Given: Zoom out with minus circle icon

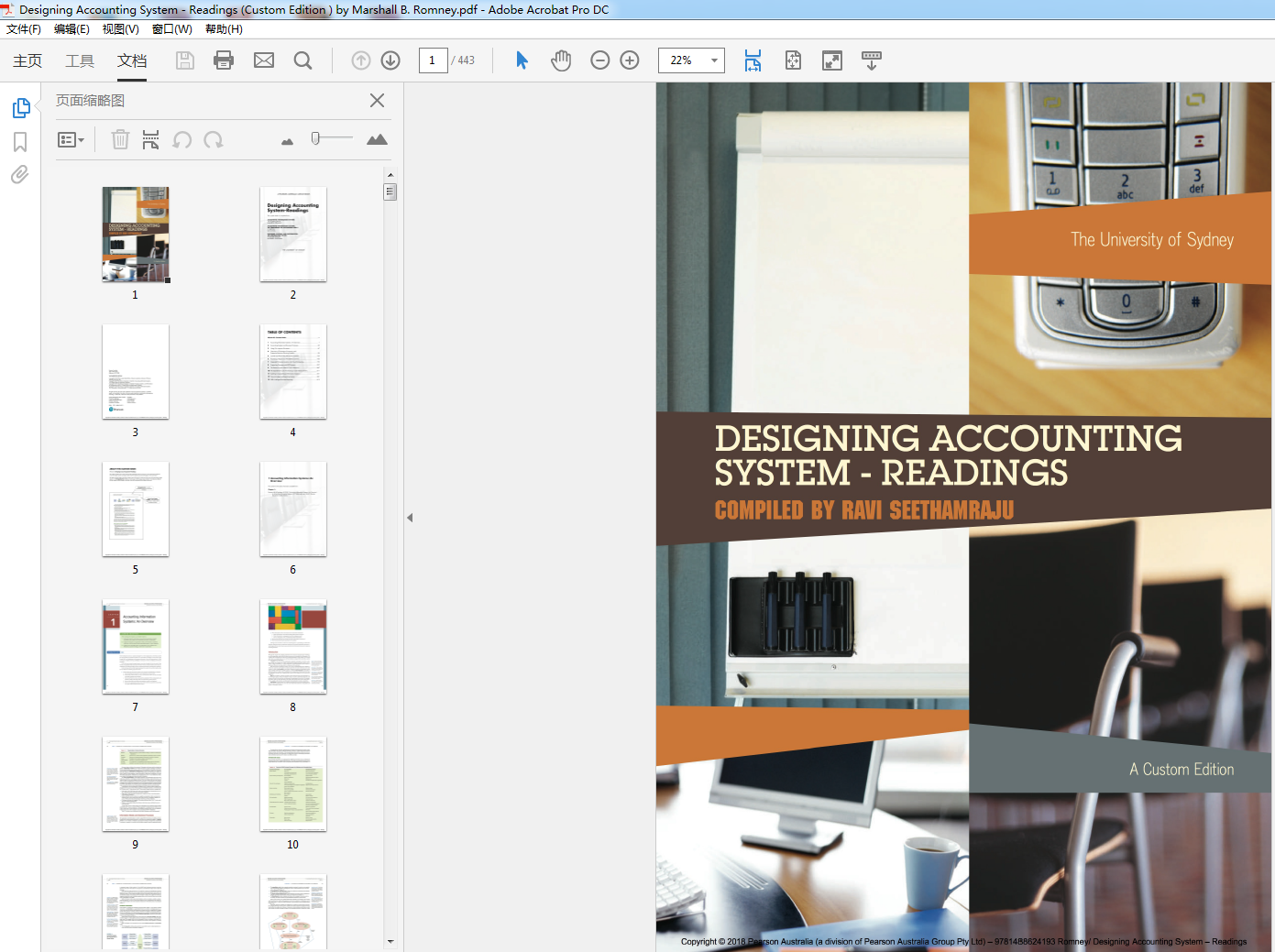Looking at the screenshot, I should click(600, 60).
